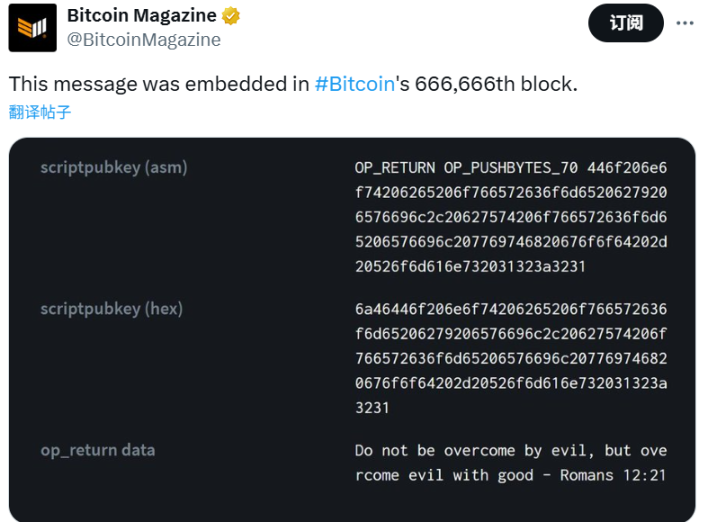Image resolution: width=708 pixels, height=522 pixels.
Task: Click the "Do not be overcome" line
Action: click(511, 450)
